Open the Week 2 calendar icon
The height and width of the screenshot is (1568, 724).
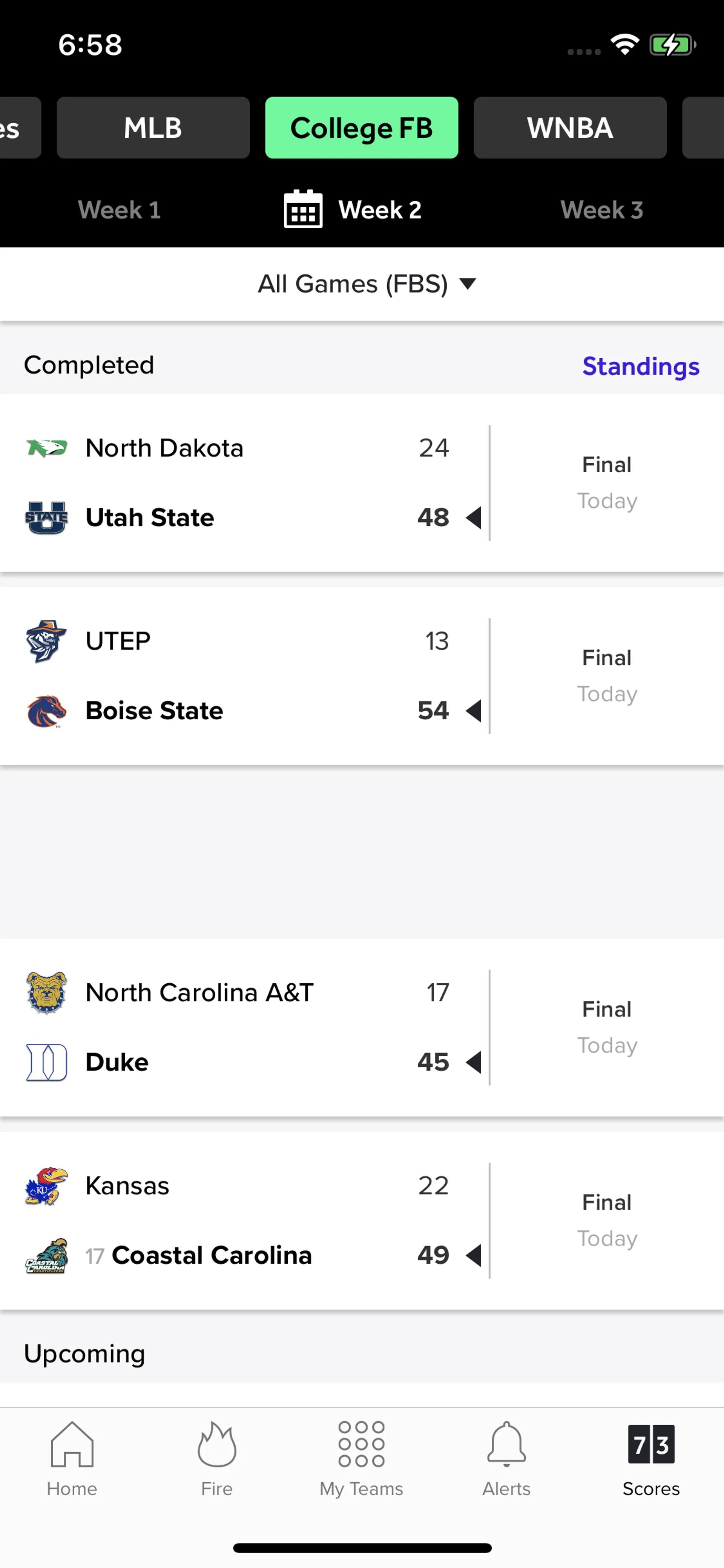click(x=303, y=209)
